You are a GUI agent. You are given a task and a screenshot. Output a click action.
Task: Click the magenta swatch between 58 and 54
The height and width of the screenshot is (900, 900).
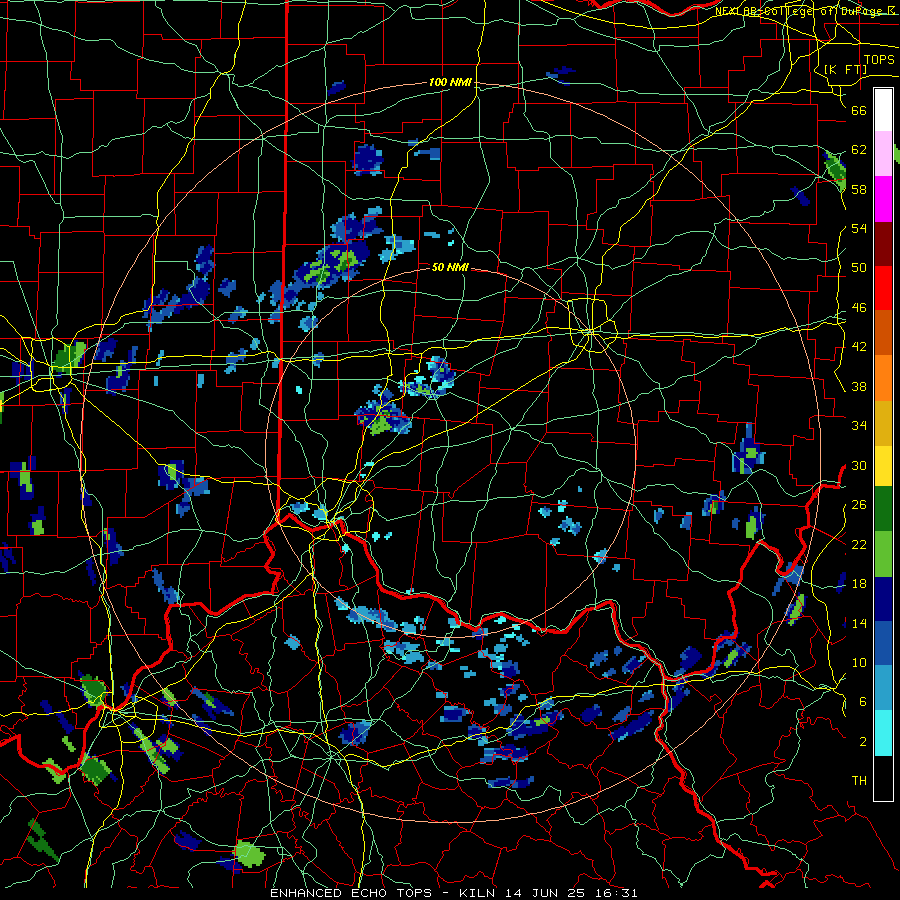[x=883, y=199]
